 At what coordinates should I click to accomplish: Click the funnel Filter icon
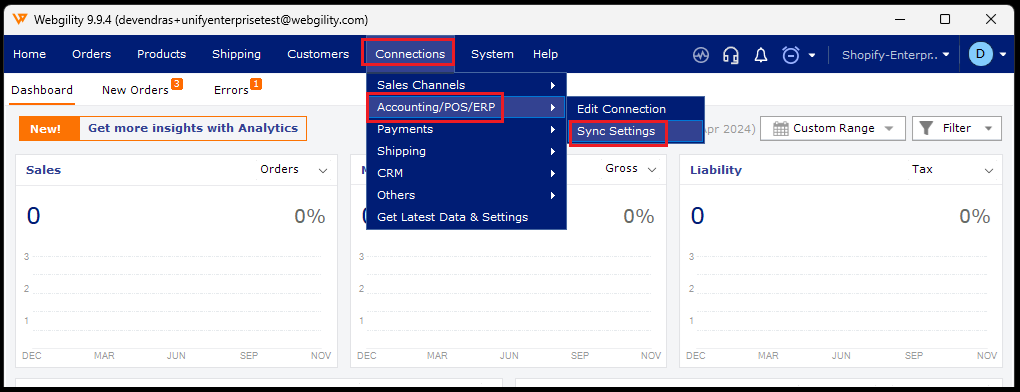928,129
